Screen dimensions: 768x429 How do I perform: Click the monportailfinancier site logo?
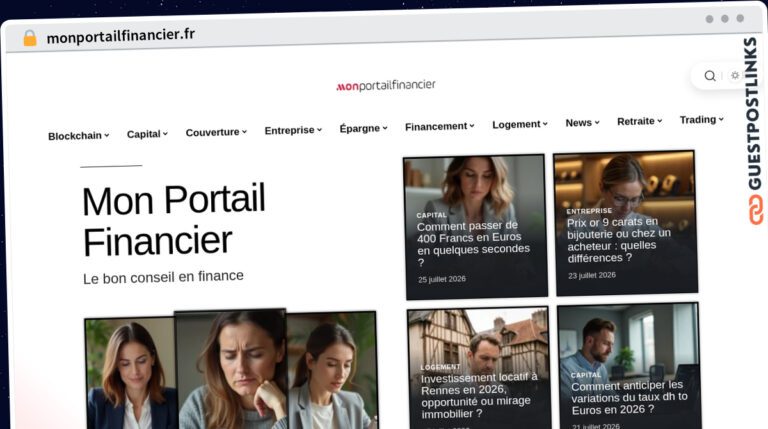click(386, 86)
